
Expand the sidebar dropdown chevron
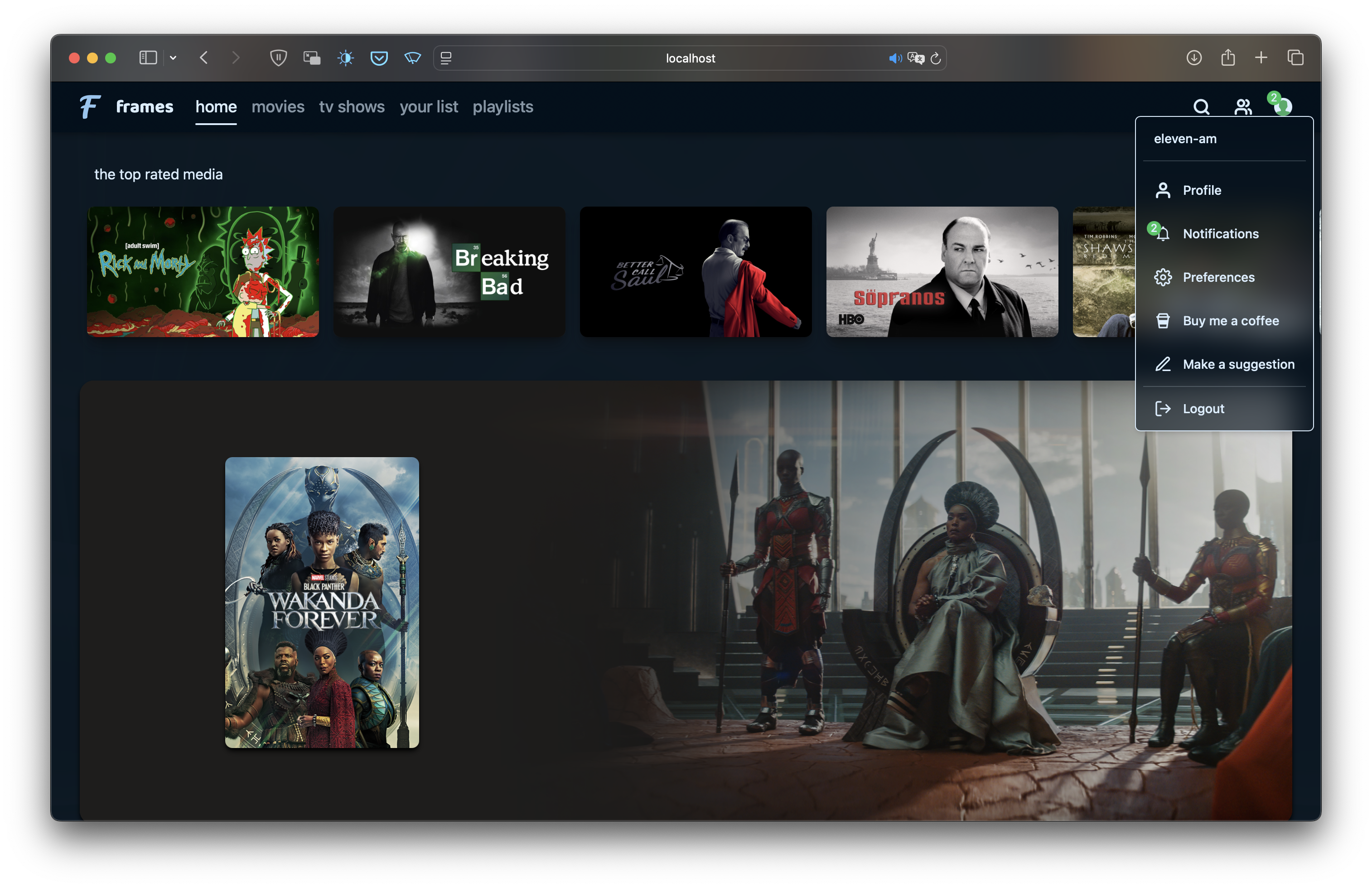(x=173, y=58)
